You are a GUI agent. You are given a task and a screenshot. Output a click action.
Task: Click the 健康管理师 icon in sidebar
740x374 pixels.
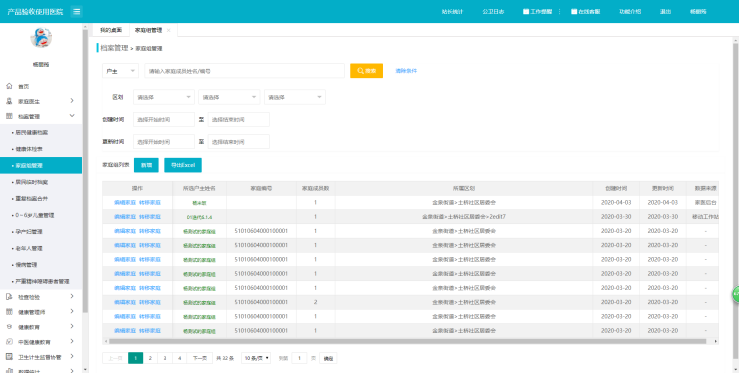click(9, 312)
